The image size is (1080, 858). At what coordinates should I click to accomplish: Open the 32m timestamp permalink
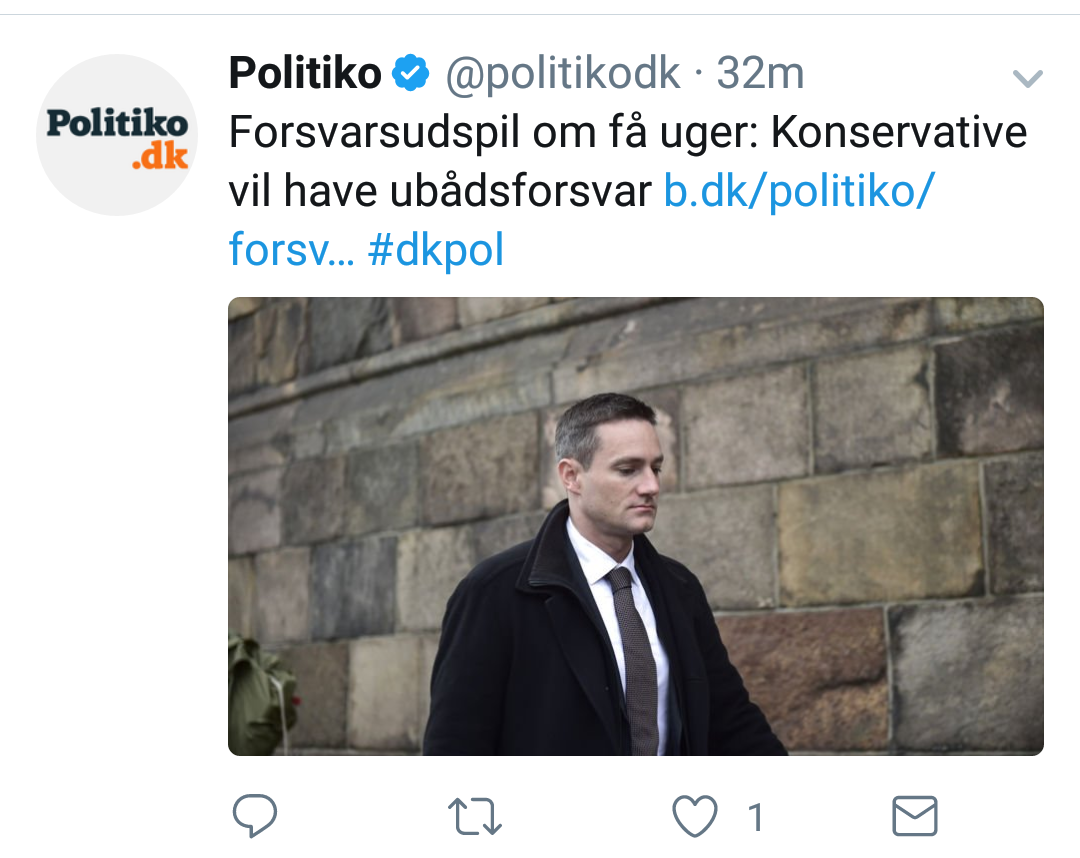(x=760, y=73)
